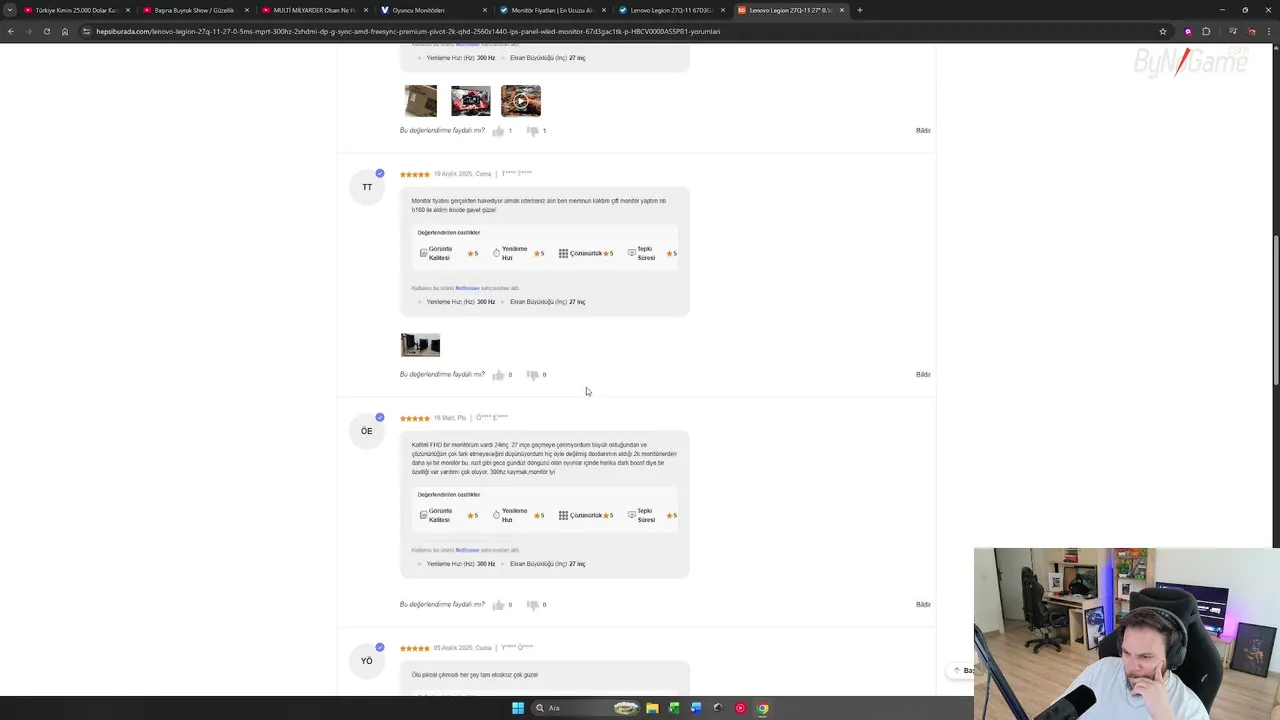This screenshot has height=720, width=1280.
Task: Go back in browser history
Action: coord(11,31)
